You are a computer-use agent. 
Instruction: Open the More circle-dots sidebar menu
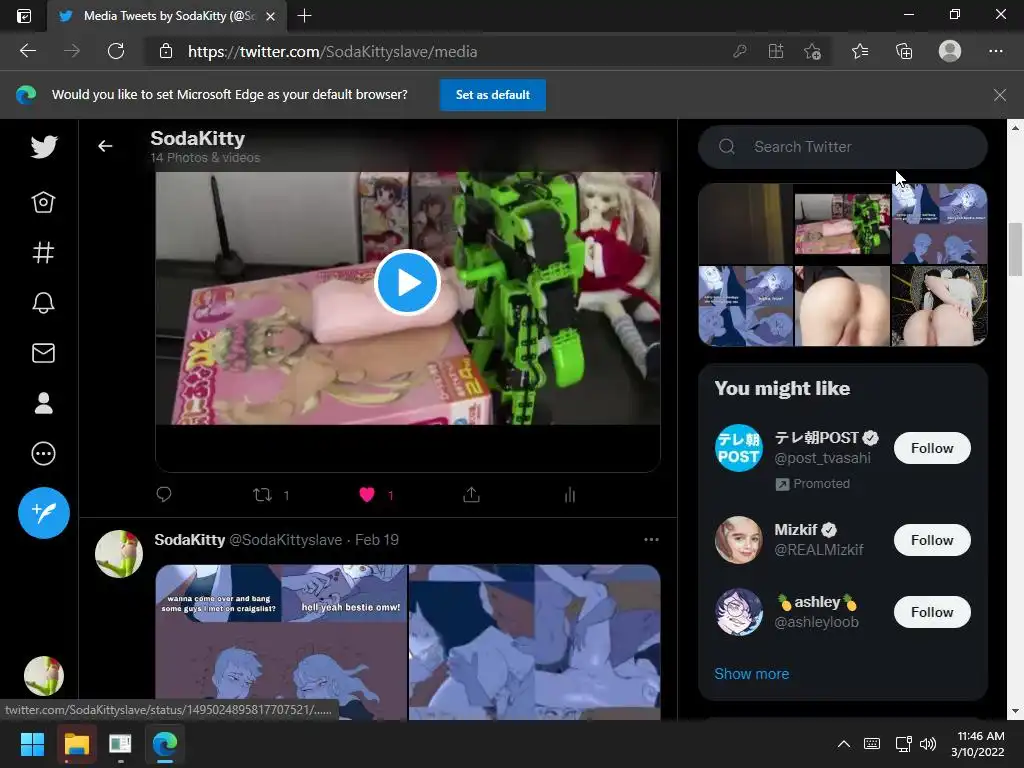(x=43, y=453)
